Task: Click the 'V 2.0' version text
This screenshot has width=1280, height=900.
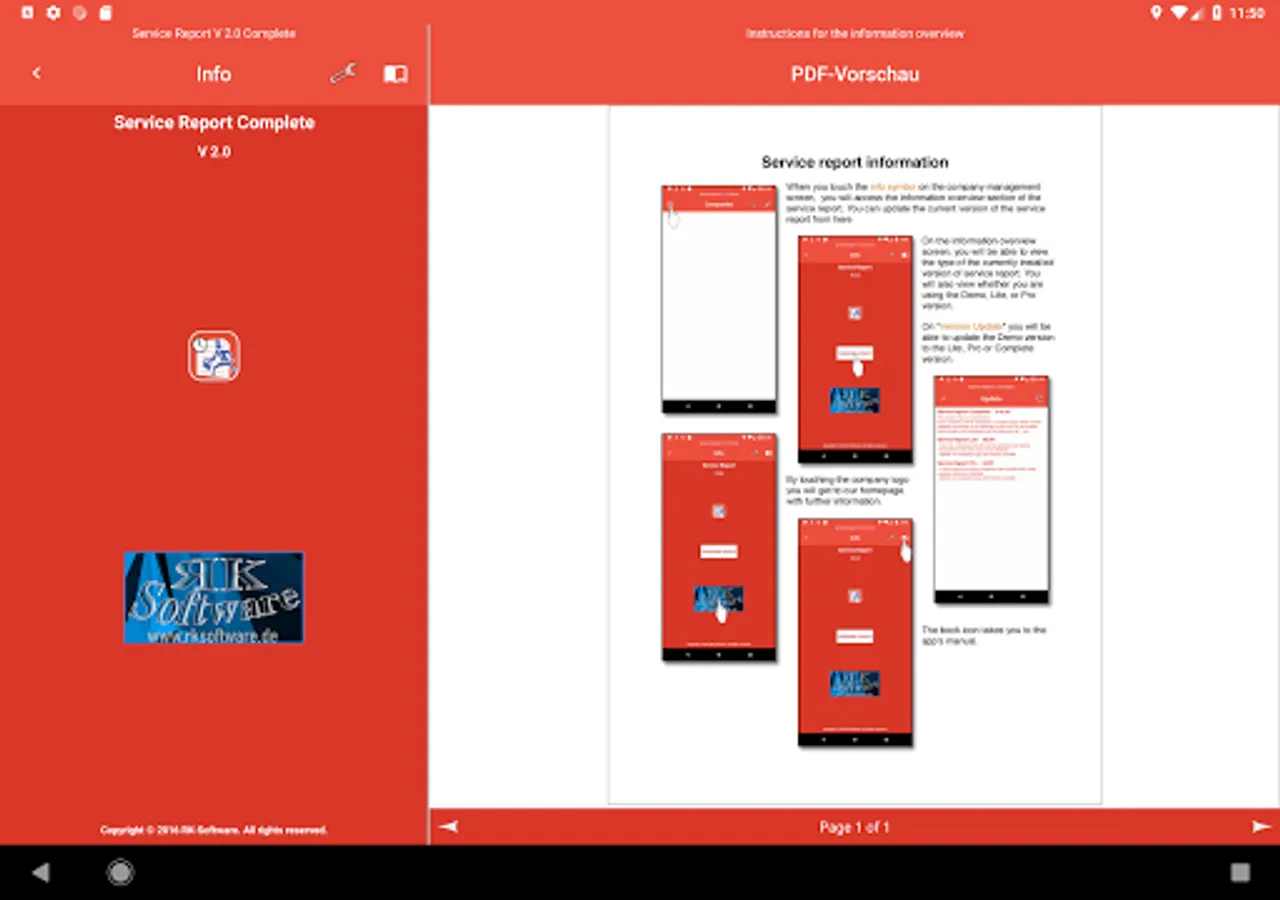Action: (x=214, y=152)
